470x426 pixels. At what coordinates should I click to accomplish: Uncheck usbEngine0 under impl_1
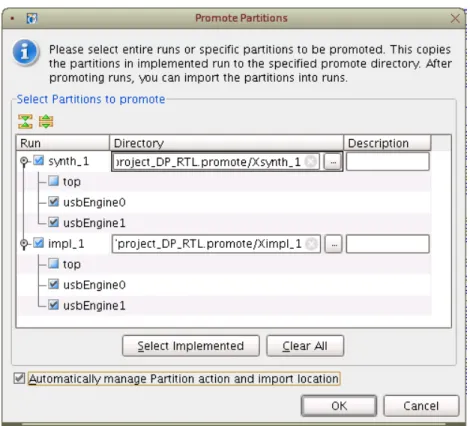53,284
